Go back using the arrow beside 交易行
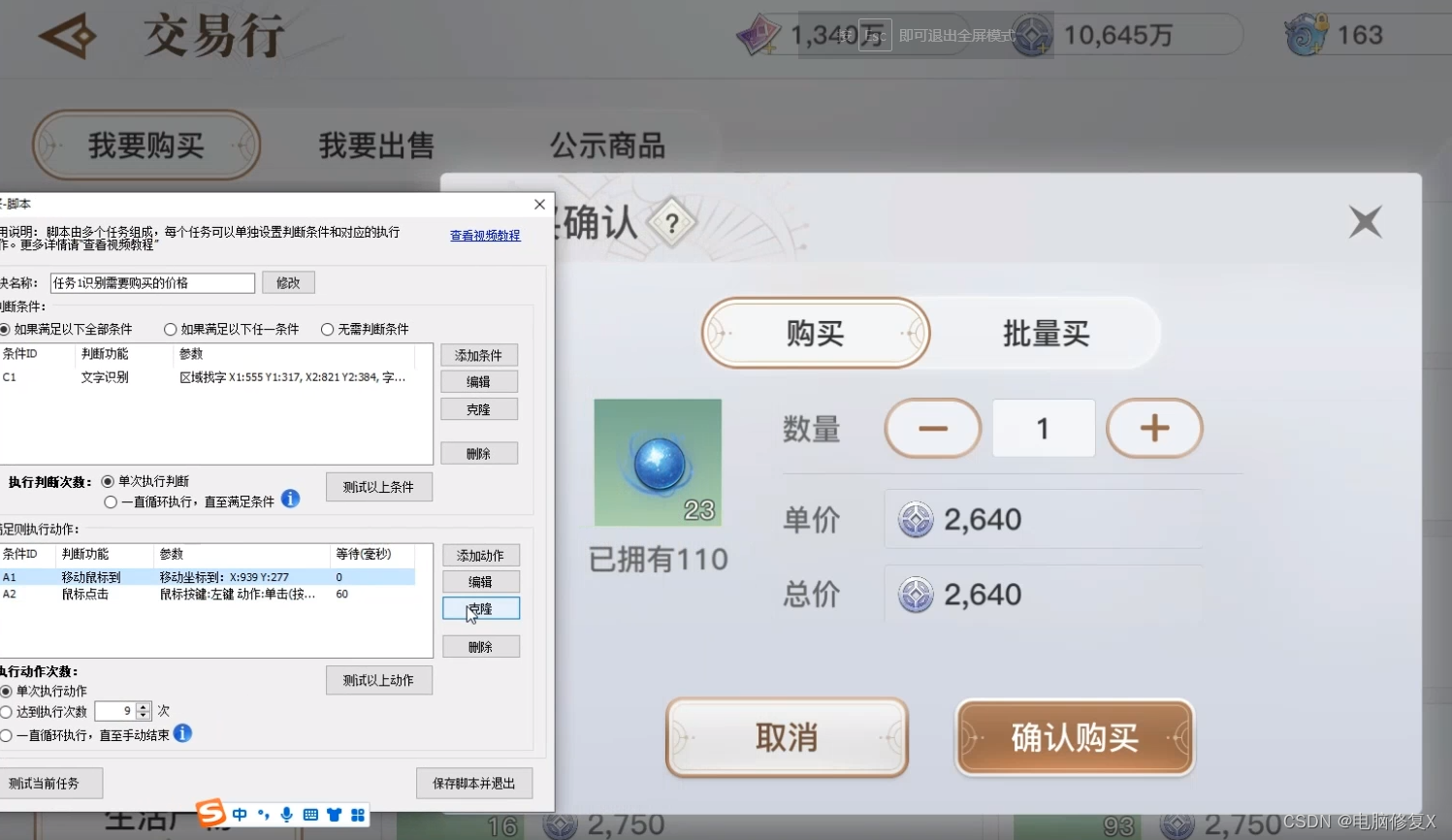1452x840 pixels. 68,36
